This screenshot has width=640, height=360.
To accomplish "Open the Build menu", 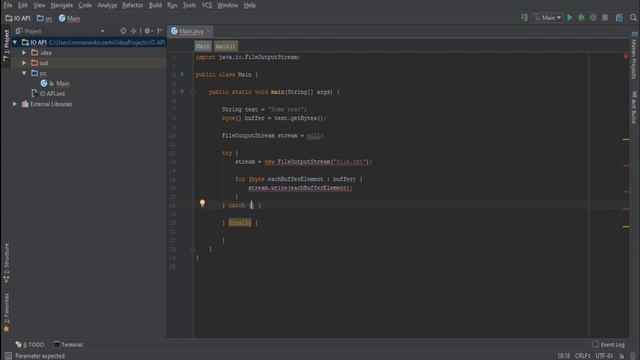I will 155,5.
